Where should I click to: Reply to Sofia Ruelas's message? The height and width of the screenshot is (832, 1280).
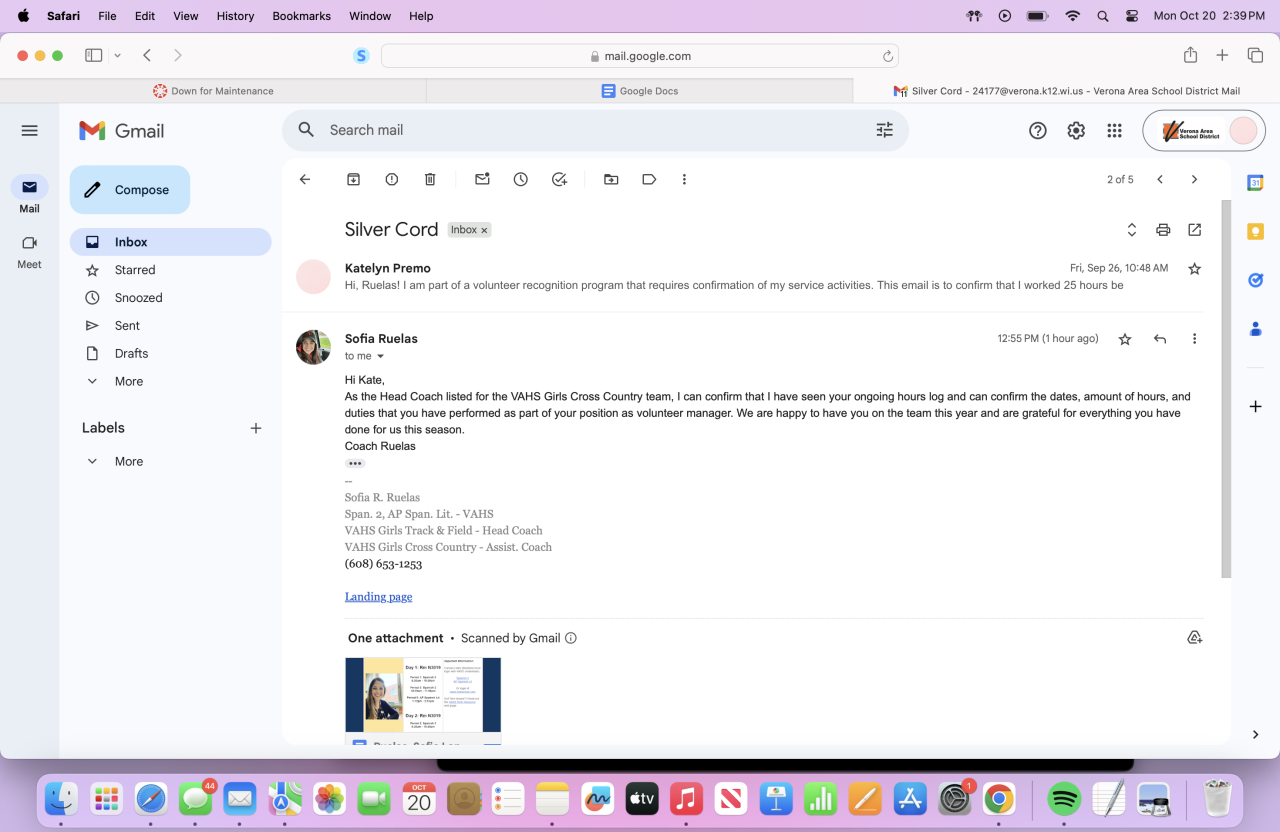(1160, 339)
